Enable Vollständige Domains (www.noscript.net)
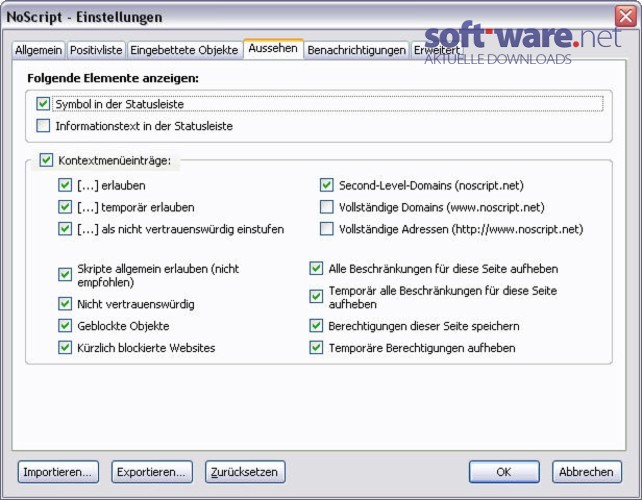 326,207
